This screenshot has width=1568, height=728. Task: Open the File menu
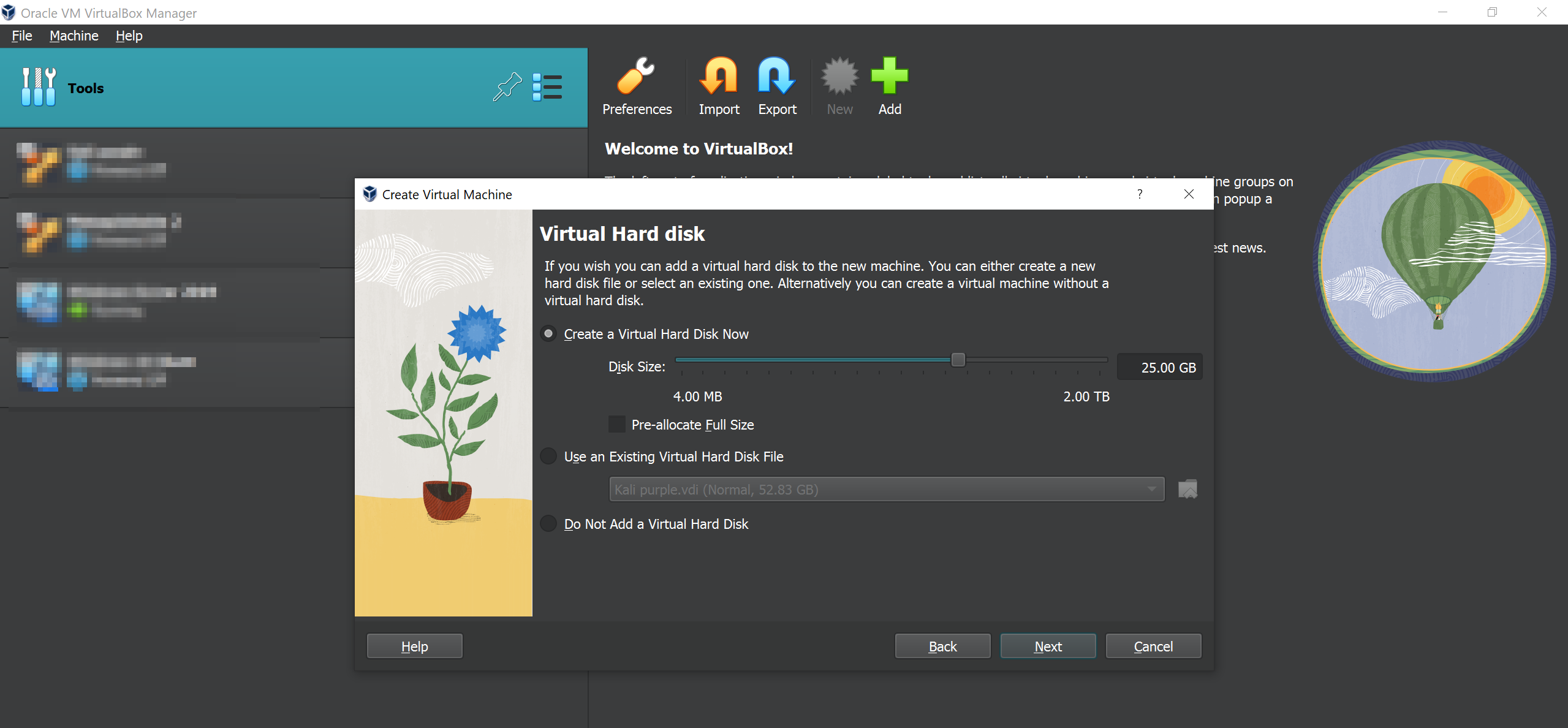coord(22,36)
